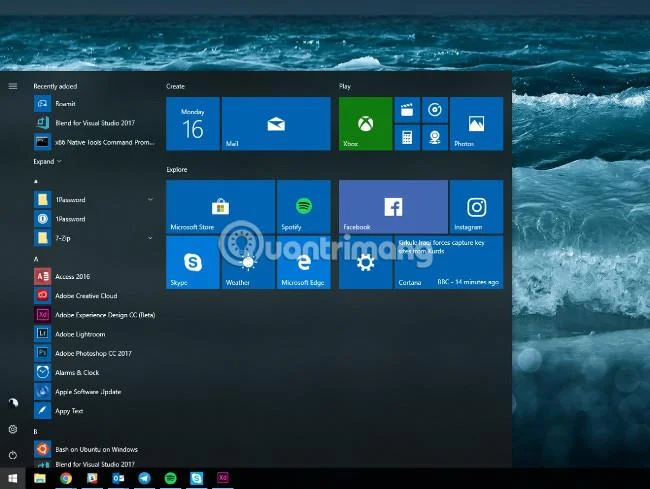Open Spotify from the taskbar
650x489 pixels.
pos(170,479)
